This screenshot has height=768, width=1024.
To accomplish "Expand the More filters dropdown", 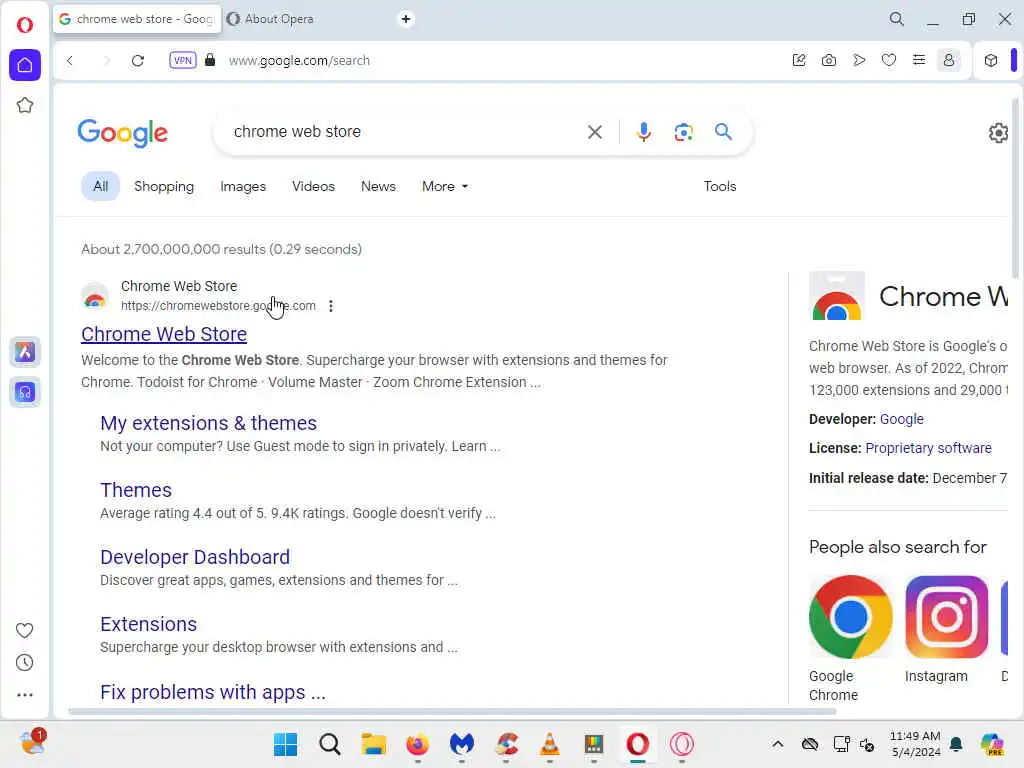I will [x=445, y=186].
